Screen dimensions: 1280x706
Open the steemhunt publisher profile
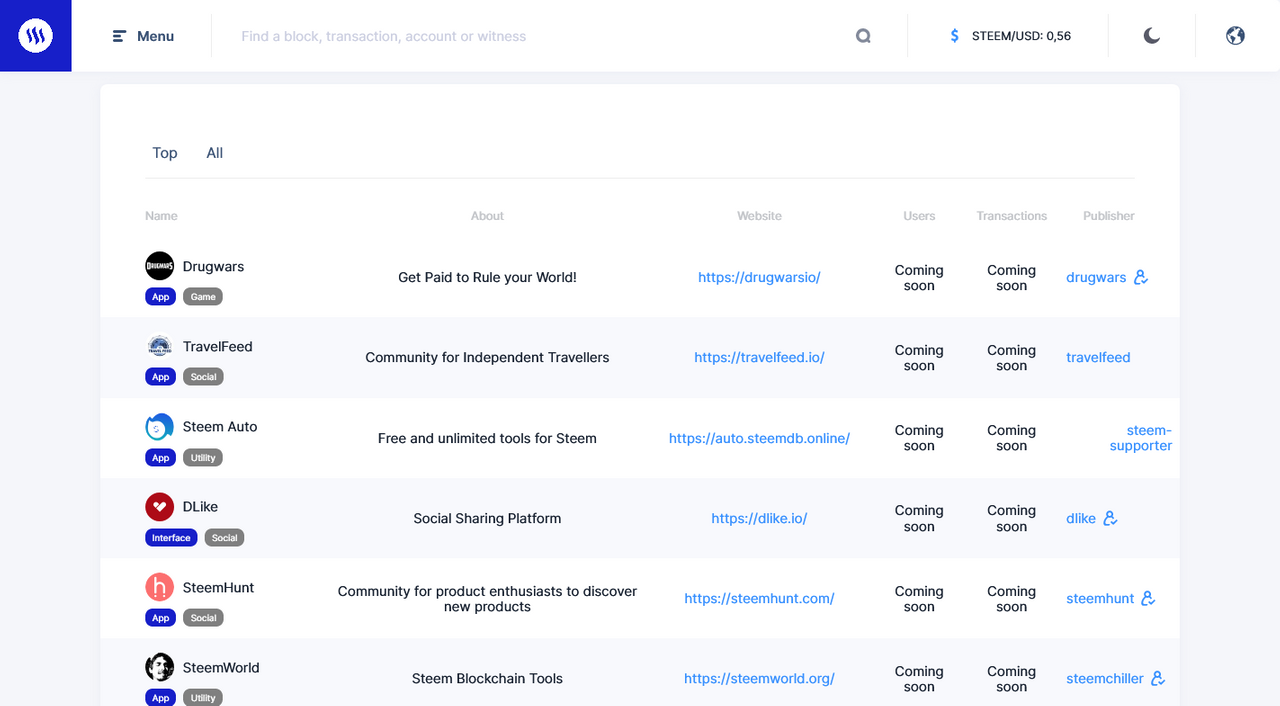click(1100, 598)
